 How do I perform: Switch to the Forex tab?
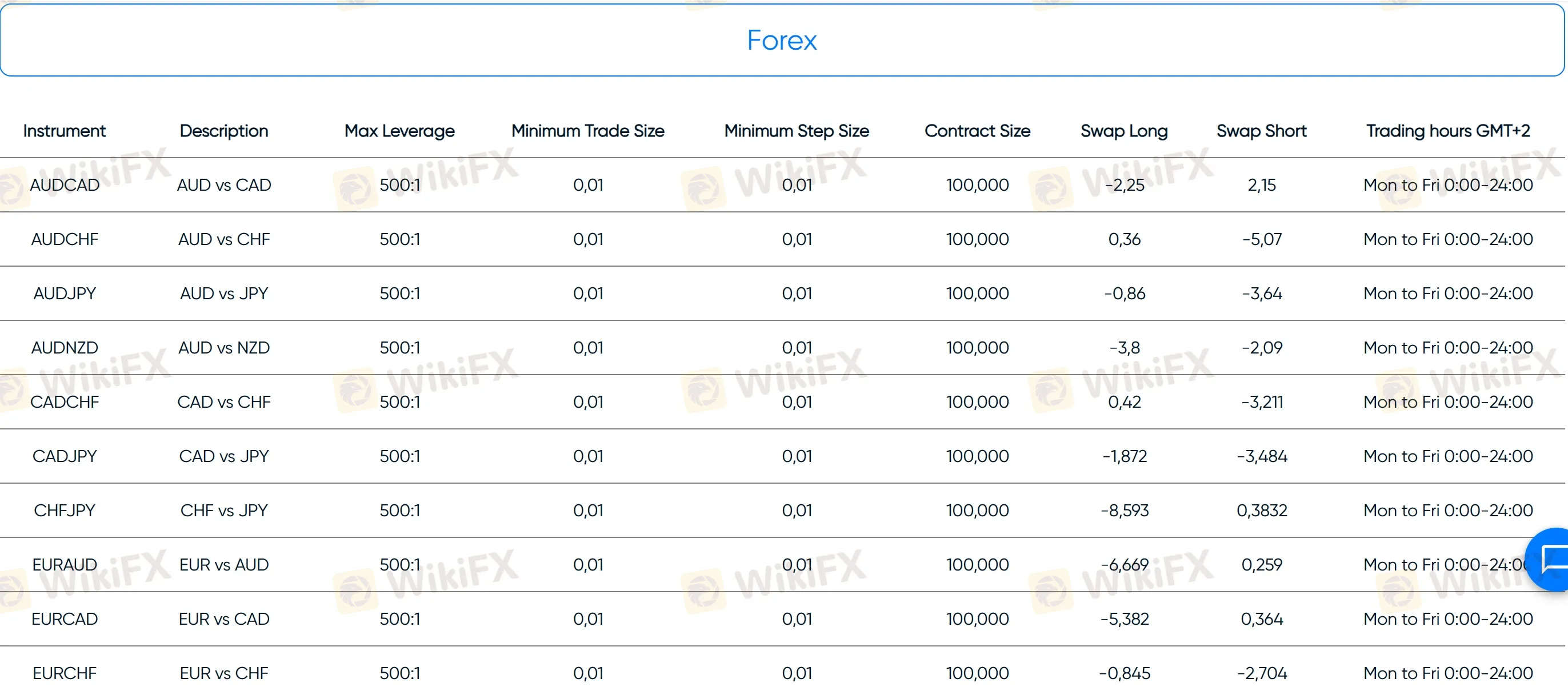pyautogui.click(x=782, y=40)
